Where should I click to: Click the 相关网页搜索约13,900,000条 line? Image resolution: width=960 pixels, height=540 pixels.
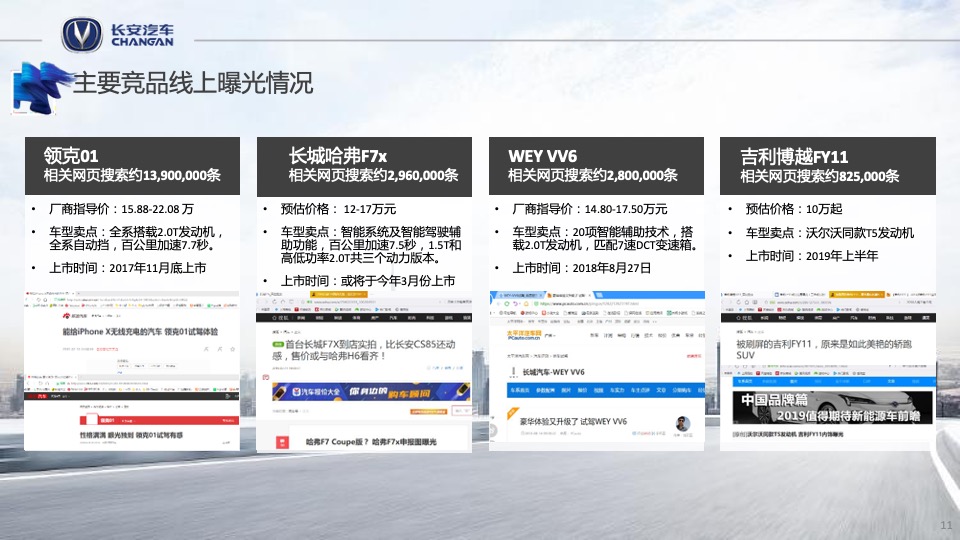point(132,175)
